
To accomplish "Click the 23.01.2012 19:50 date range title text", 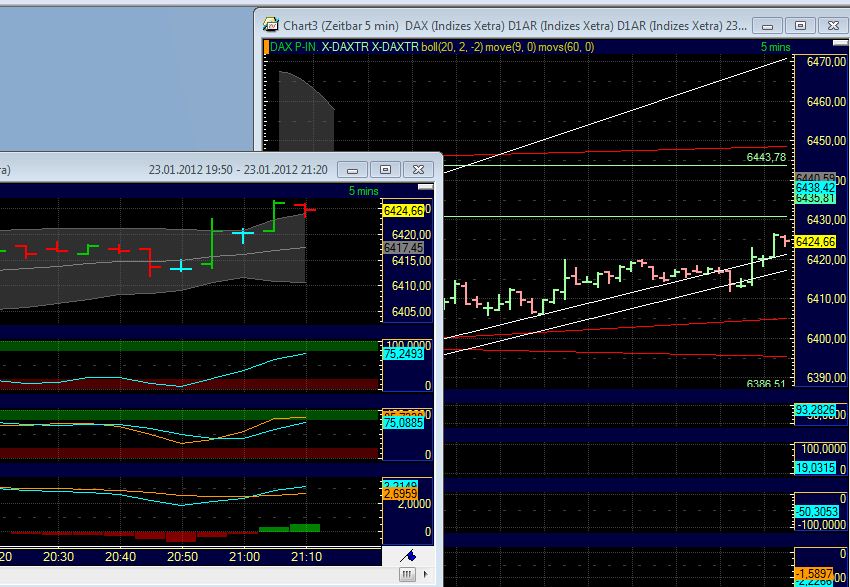I will [240, 169].
